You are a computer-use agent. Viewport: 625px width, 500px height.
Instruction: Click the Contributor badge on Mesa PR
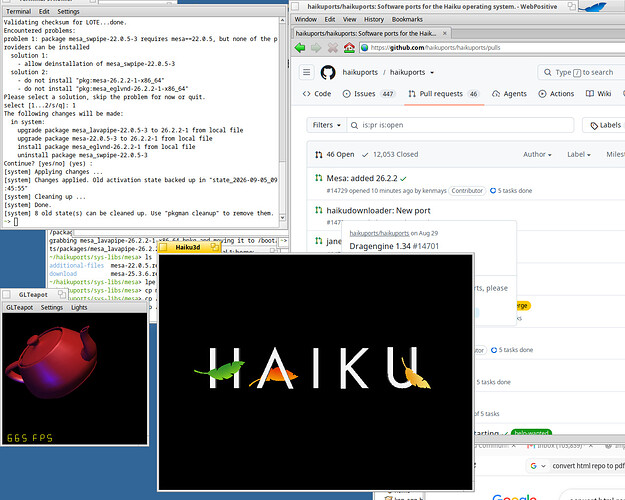pyautogui.click(x=467, y=191)
